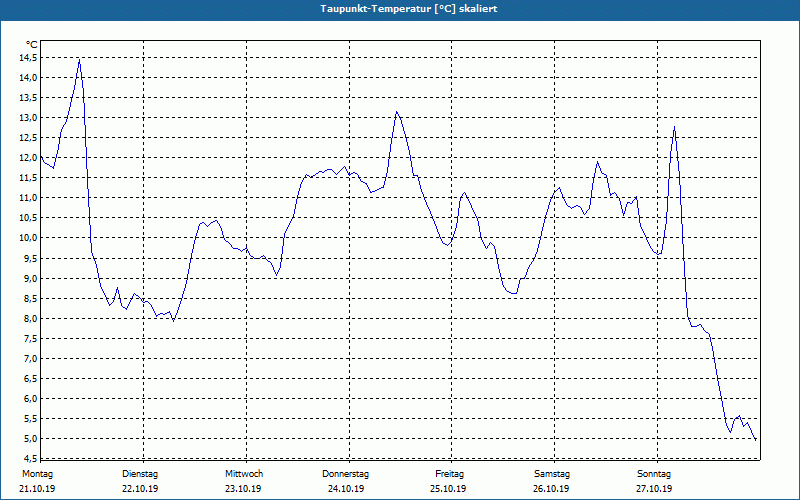Click the 12,5 y-axis value
Viewport: 800px width, 500px height.
coord(29,138)
